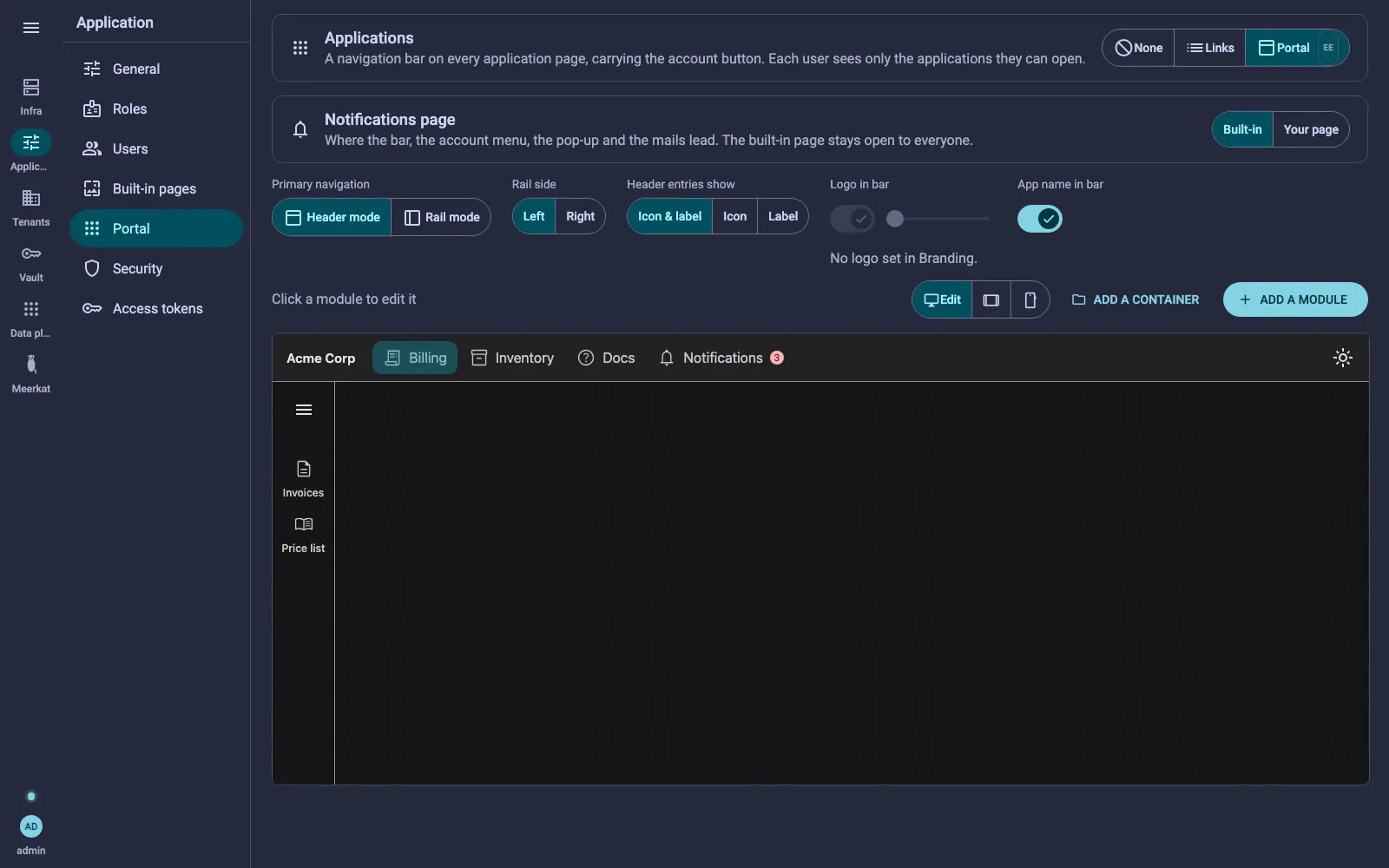This screenshot has height=868, width=1389.
Task: Click the Docs help icon module
Action: (586, 358)
